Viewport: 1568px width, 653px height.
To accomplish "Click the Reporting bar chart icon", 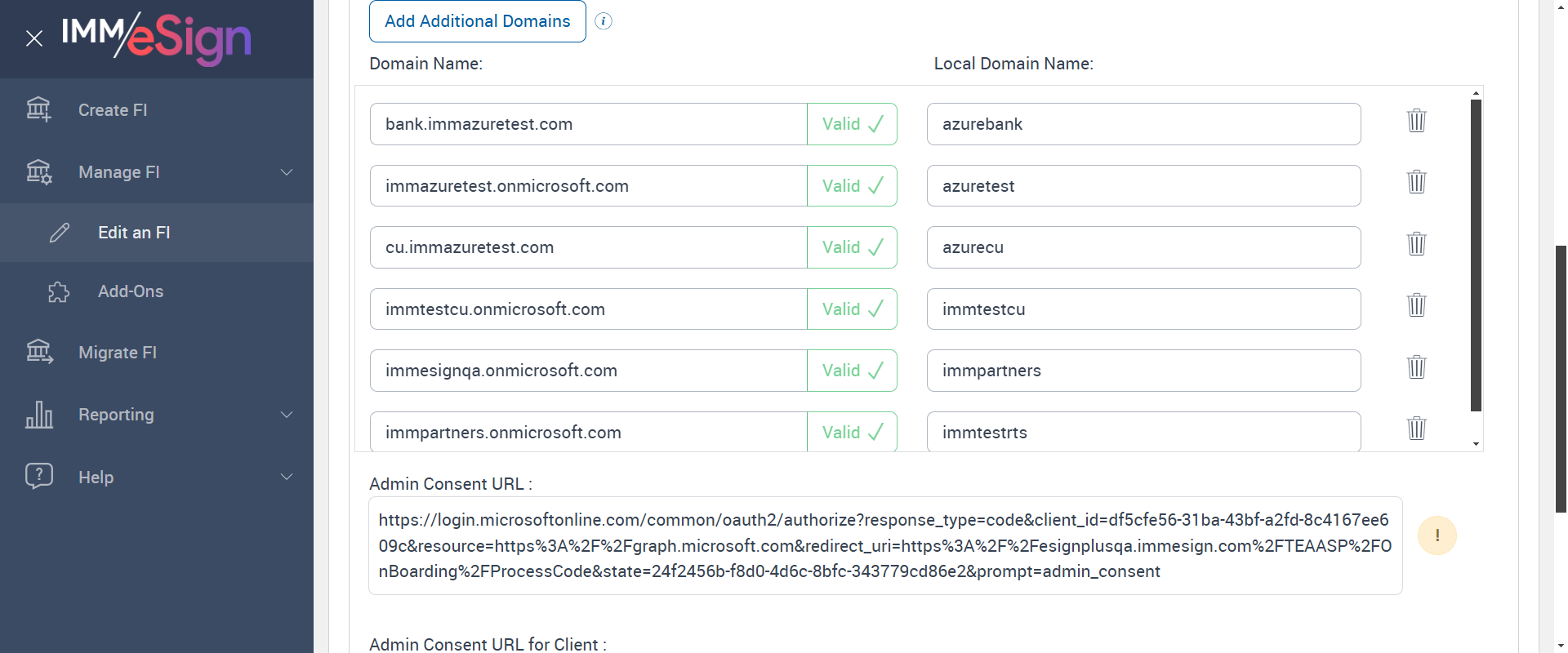I will tap(39, 415).
